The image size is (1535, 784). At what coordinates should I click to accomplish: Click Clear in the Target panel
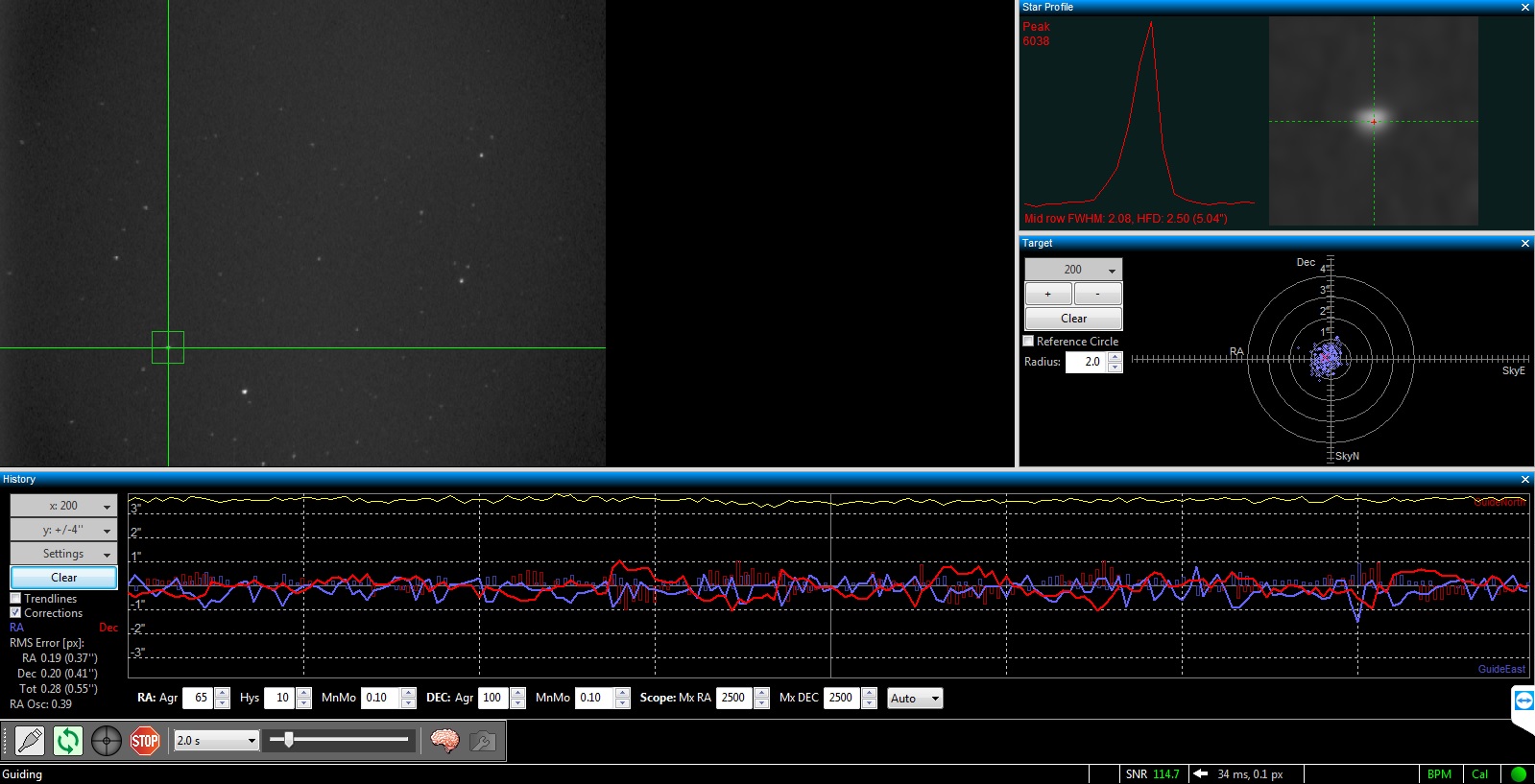tap(1073, 319)
